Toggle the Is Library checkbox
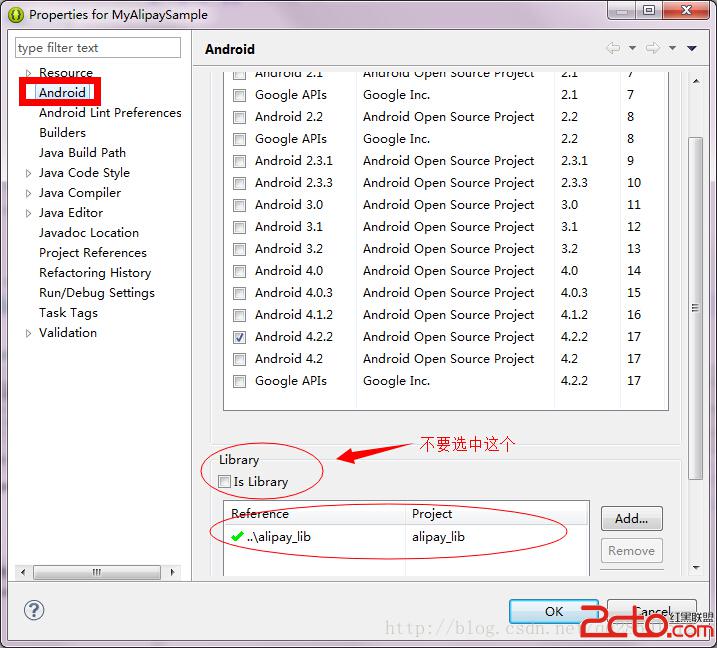Image resolution: width=717 pixels, height=648 pixels. [224, 482]
